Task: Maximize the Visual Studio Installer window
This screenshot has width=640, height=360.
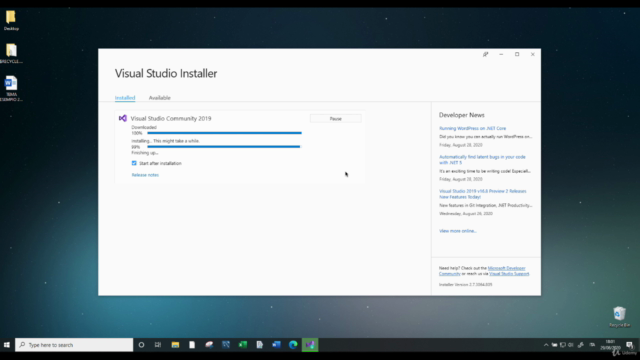Action: tap(517, 54)
